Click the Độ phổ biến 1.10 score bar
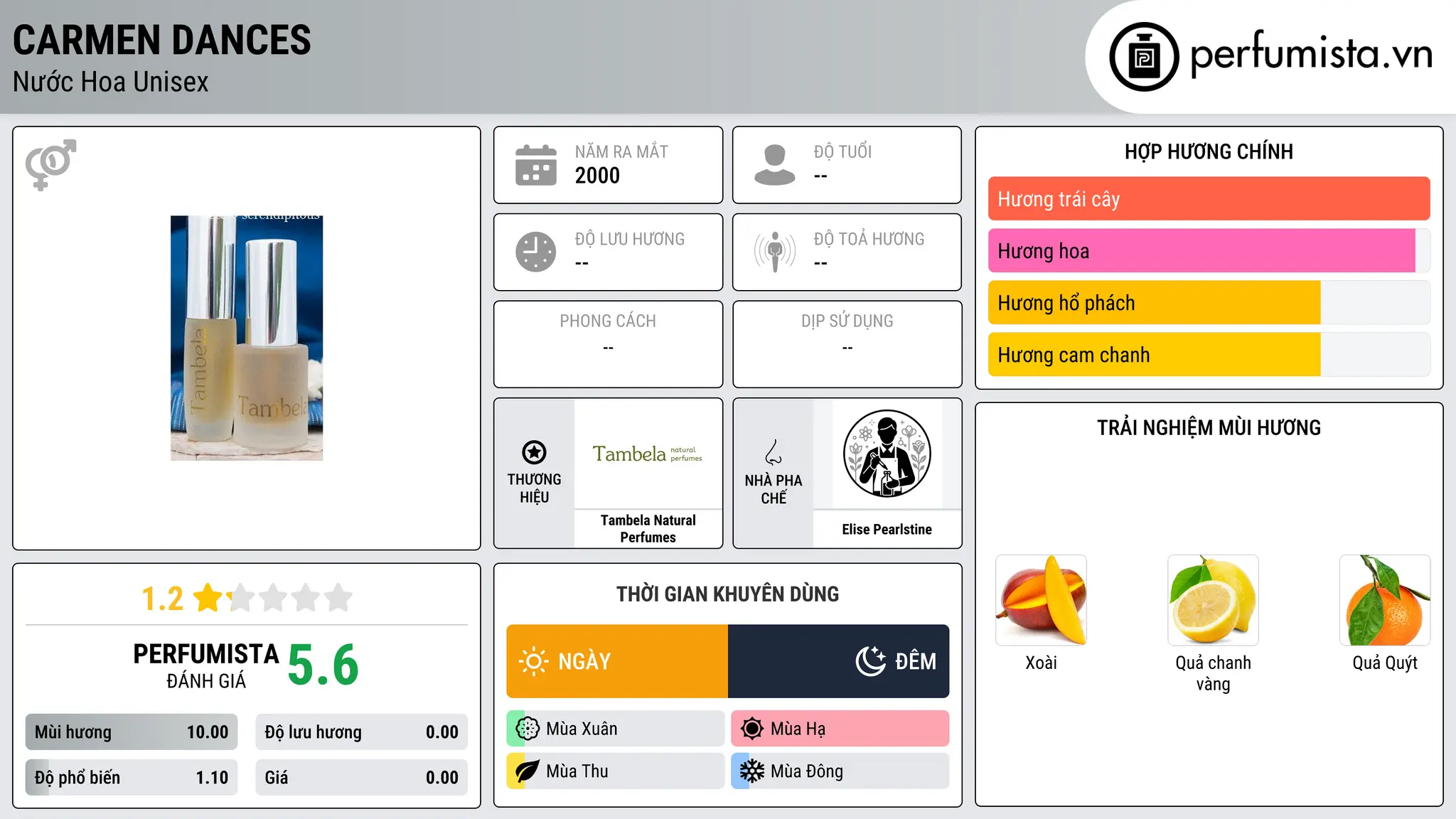The height and width of the screenshot is (819, 1456). point(132,778)
